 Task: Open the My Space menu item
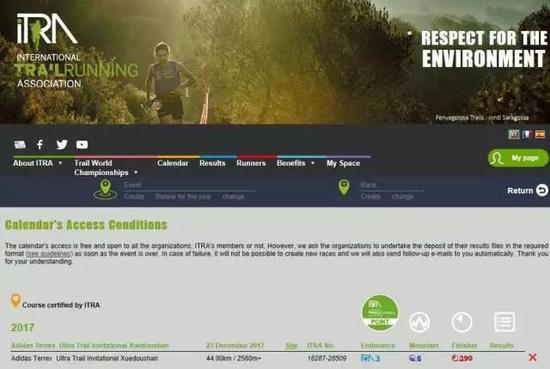click(x=343, y=163)
